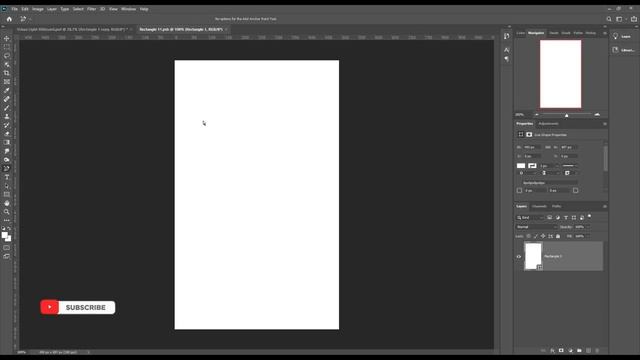Click the navigator zoom slider handle
The width and height of the screenshot is (640, 360).
[x=567, y=116]
